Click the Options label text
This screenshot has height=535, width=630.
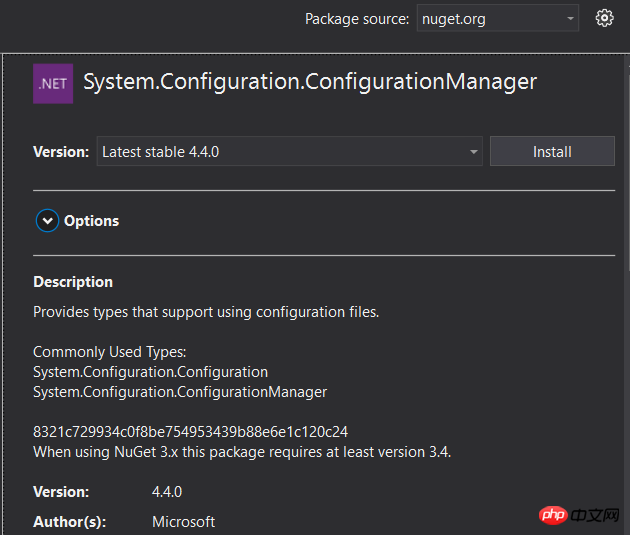91,221
